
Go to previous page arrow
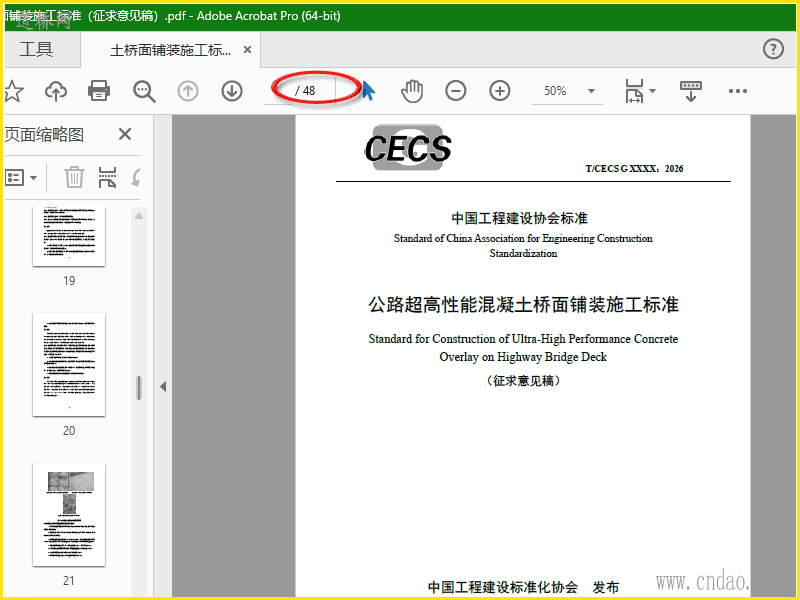188,91
